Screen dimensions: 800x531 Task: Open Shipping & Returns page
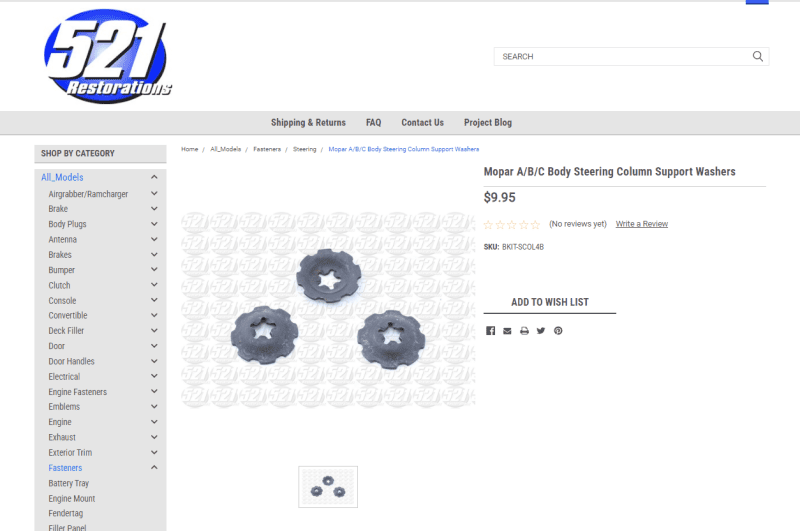pos(308,123)
